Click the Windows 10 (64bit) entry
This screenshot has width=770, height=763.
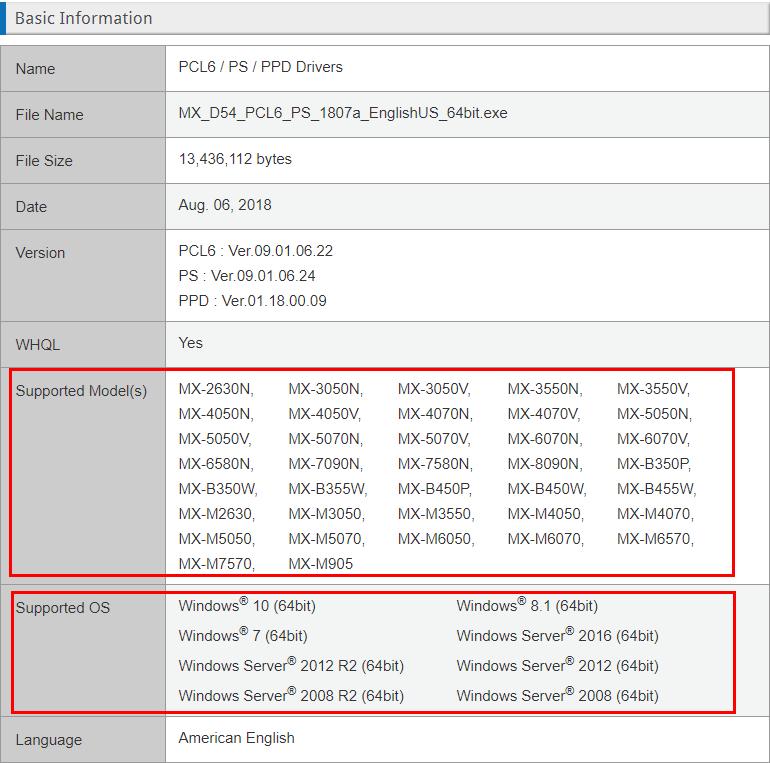[x=247, y=606]
